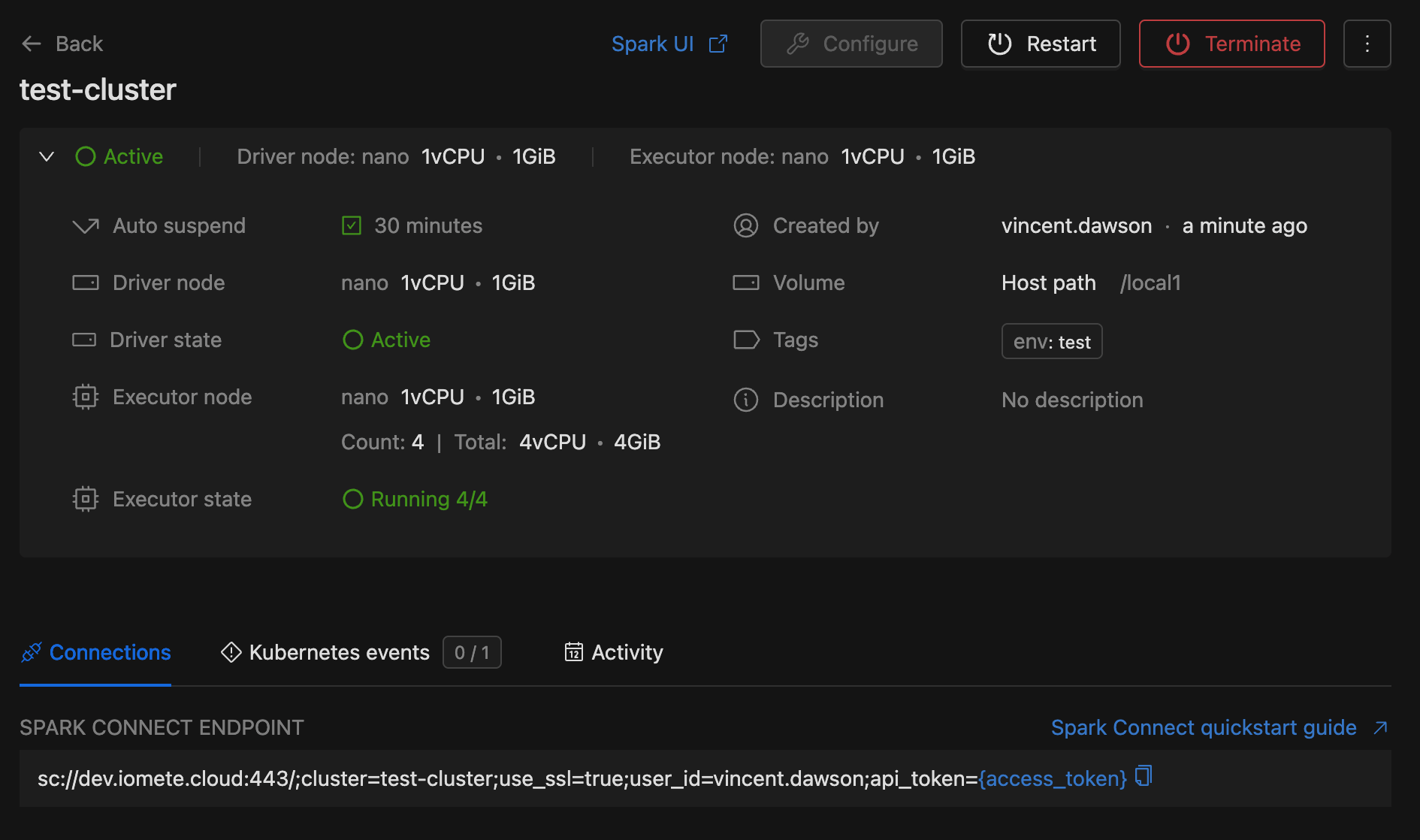The width and height of the screenshot is (1420, 840).
Task: Click the '4vCPU' total value
Action: pos(552,442)
